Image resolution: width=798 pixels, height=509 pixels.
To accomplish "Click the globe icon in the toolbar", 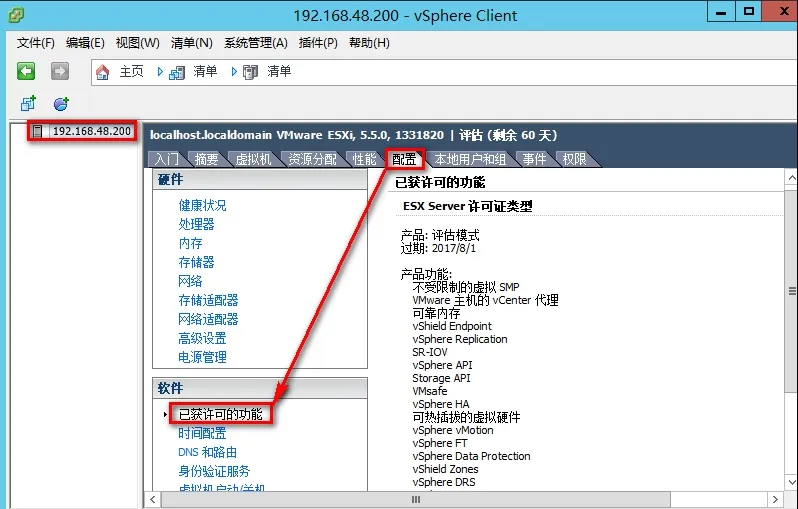I will tap(62, 103).
